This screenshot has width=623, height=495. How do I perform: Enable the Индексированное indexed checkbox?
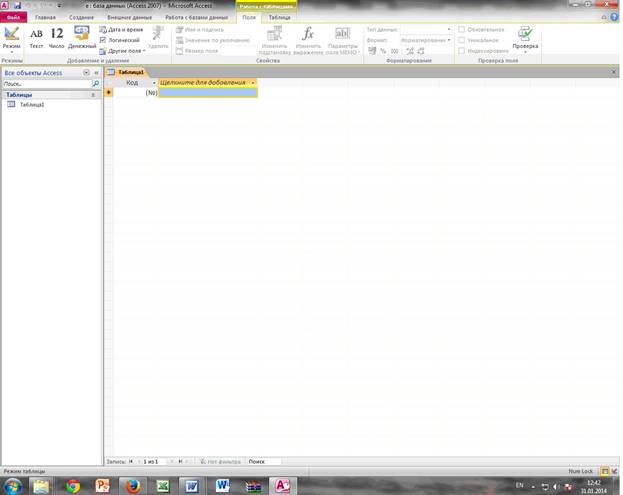[461, 51]
